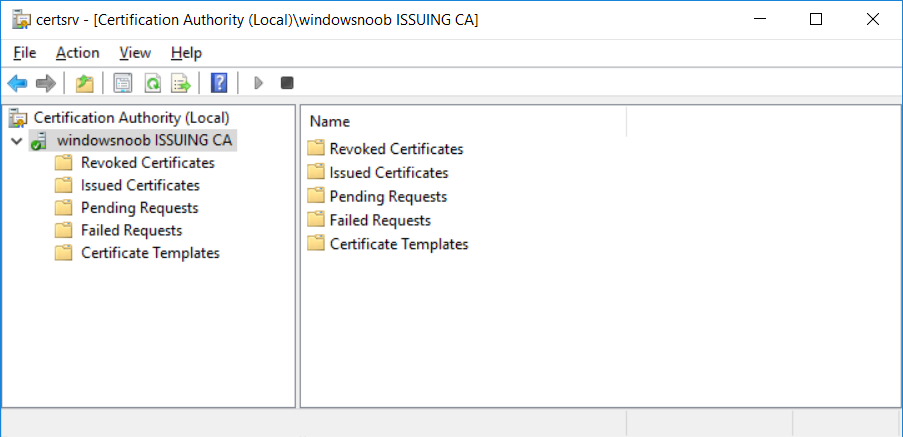Maximize the certsrv window

click(x=816, y=20)
